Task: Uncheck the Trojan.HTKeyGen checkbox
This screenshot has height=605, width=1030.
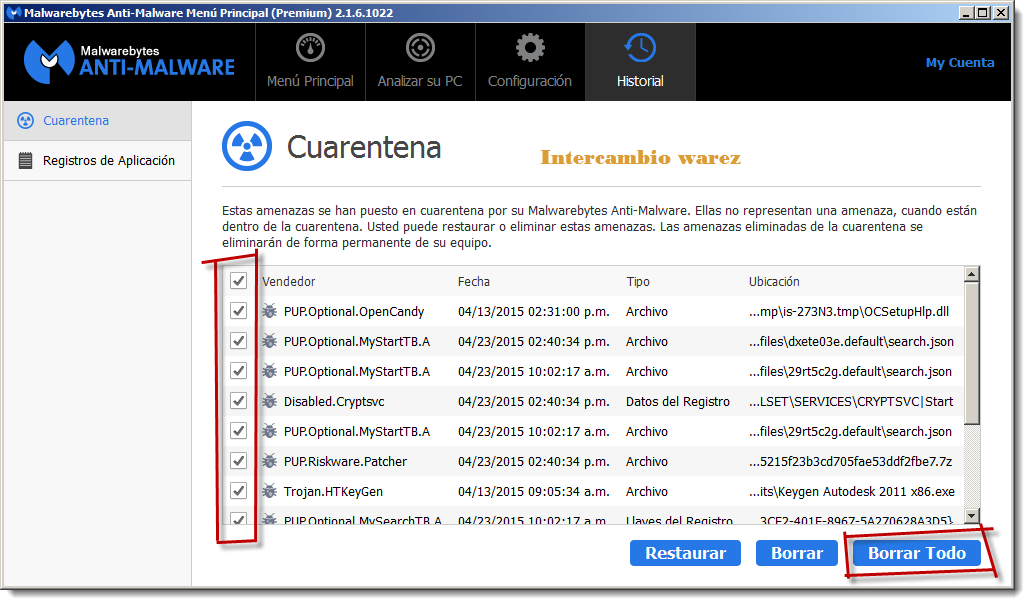Action: click(x=238, y=491)
